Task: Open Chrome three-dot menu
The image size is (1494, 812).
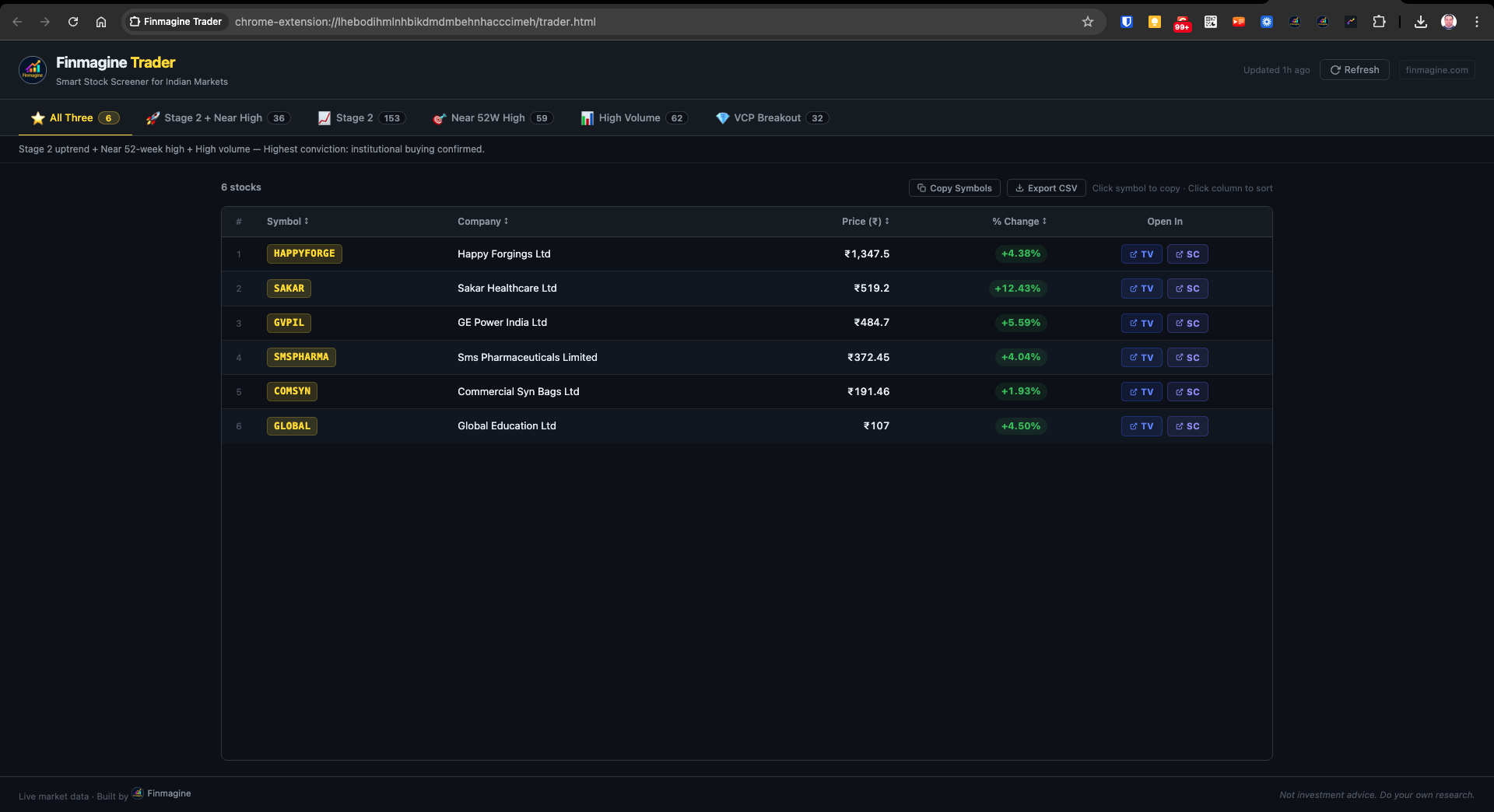Action: [x=1476, y=22]
